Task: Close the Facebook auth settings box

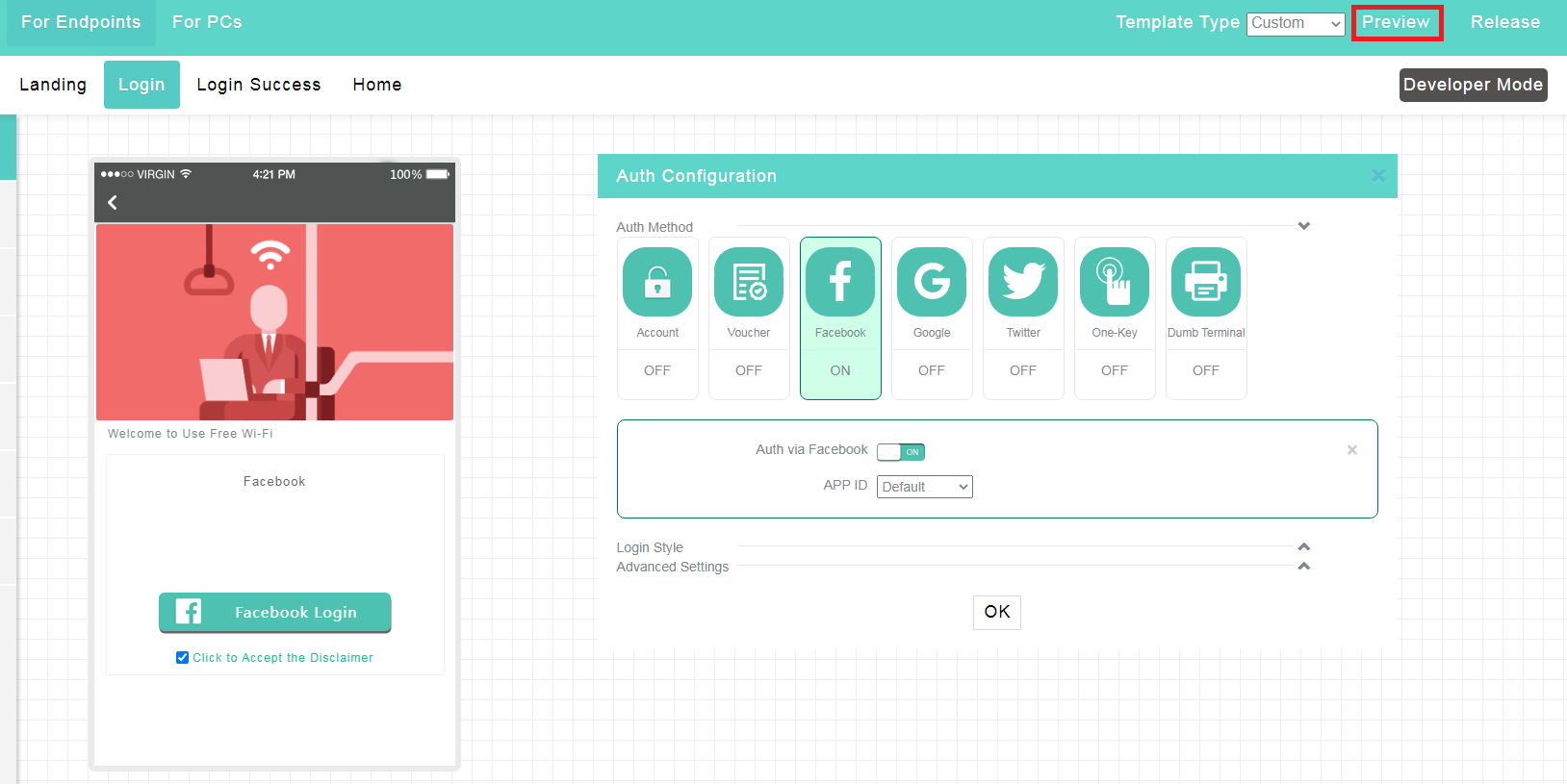Action: tap(1352, 449)
